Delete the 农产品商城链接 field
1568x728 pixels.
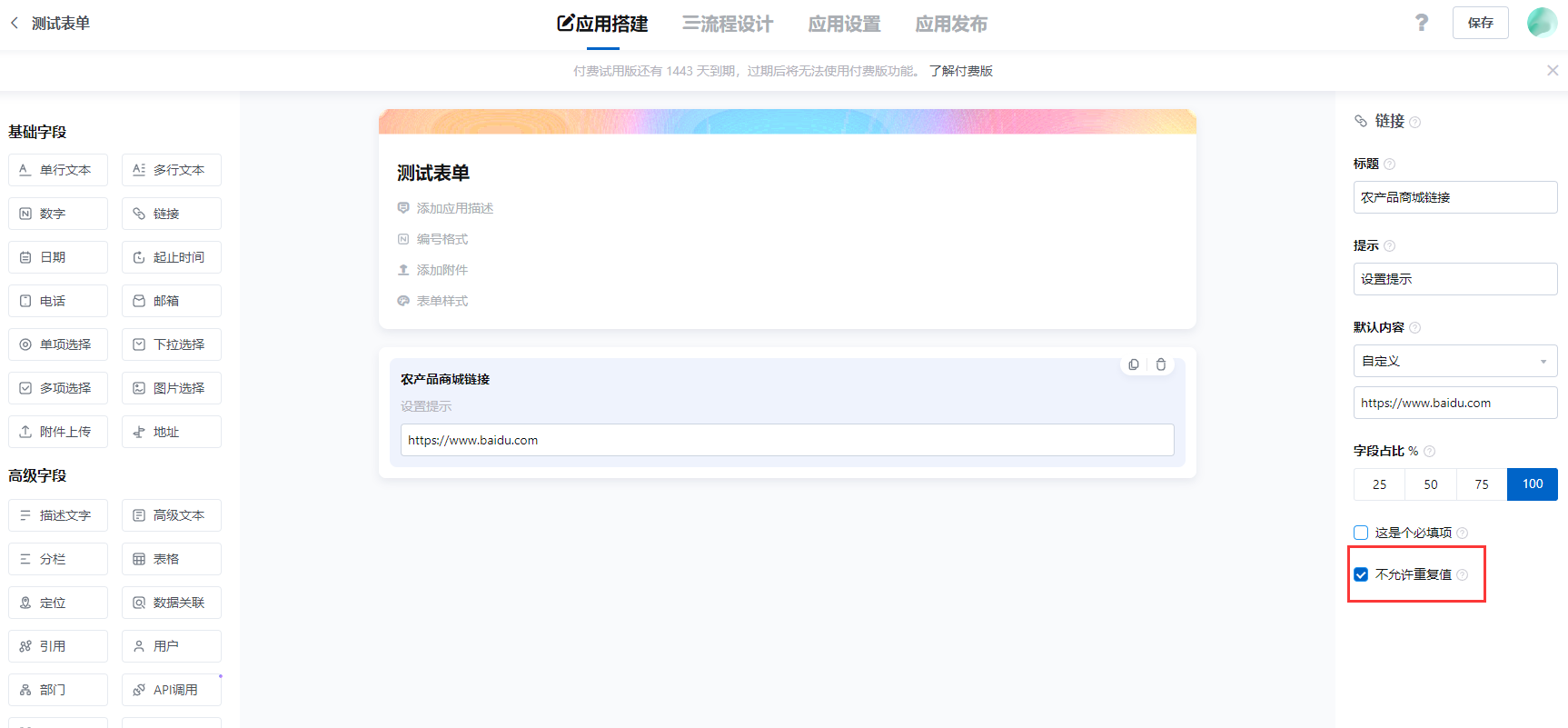(1161, 364)
